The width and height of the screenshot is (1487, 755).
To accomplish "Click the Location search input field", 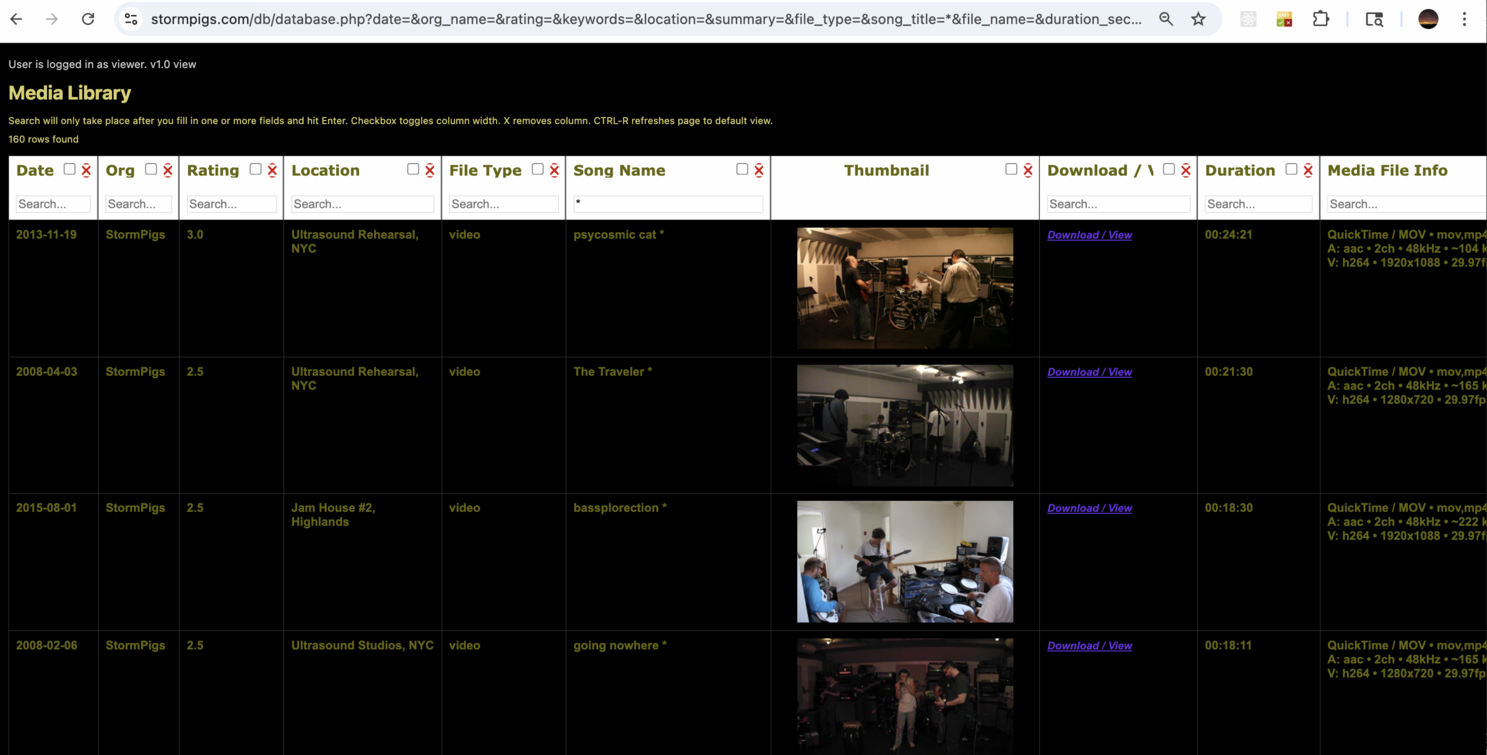I will tap(362, 204).
